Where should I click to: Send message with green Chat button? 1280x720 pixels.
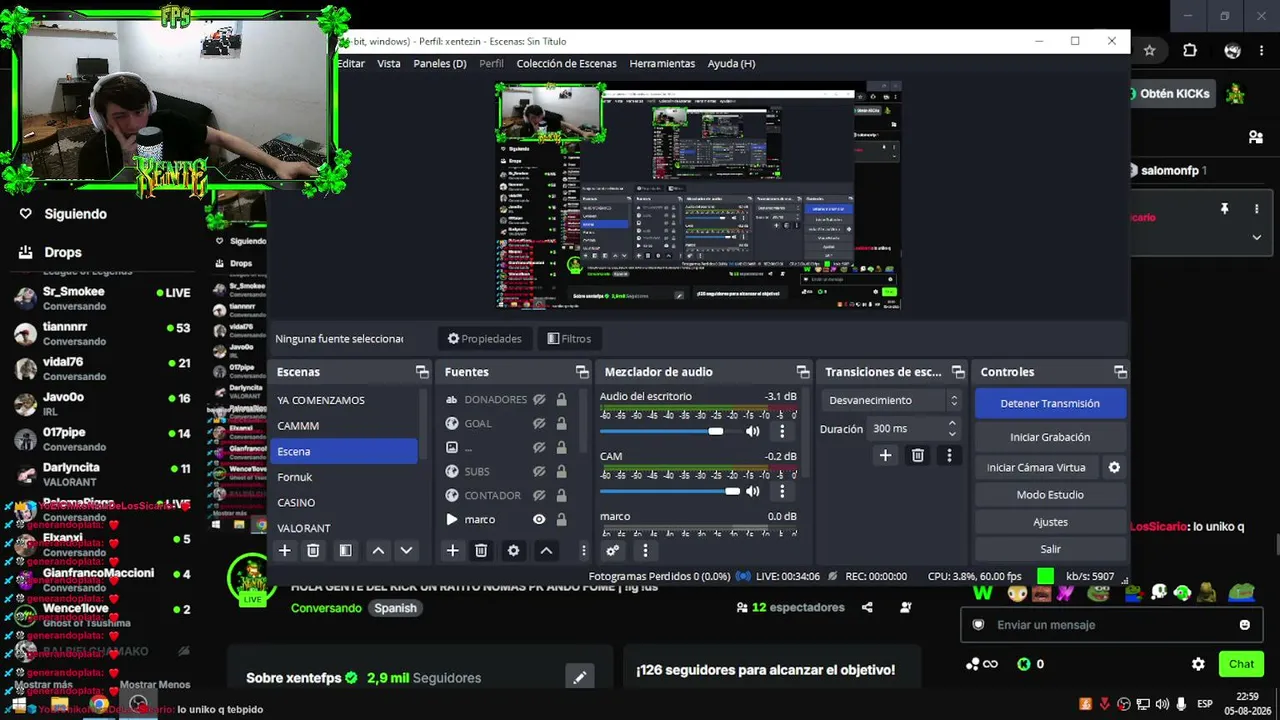[1241, 664]
